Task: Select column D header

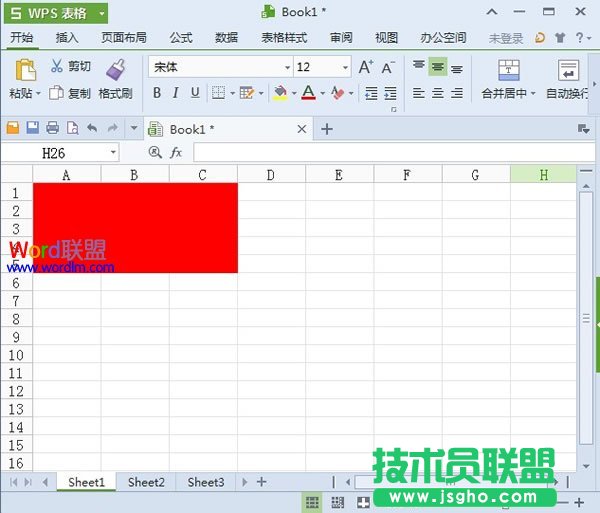Action: pyautogui.click(x=271, y=175)
